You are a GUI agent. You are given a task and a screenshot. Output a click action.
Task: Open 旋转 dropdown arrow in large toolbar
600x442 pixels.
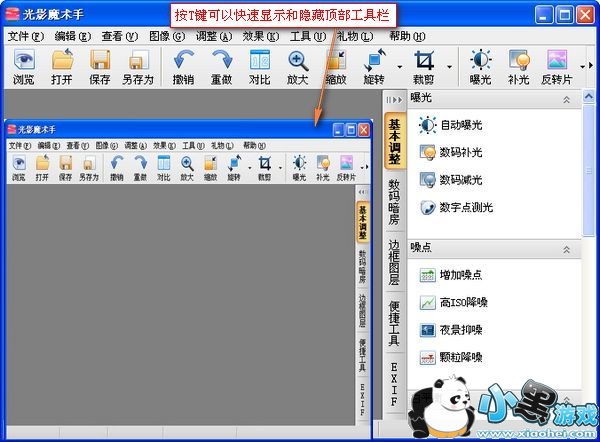[399, 67]
